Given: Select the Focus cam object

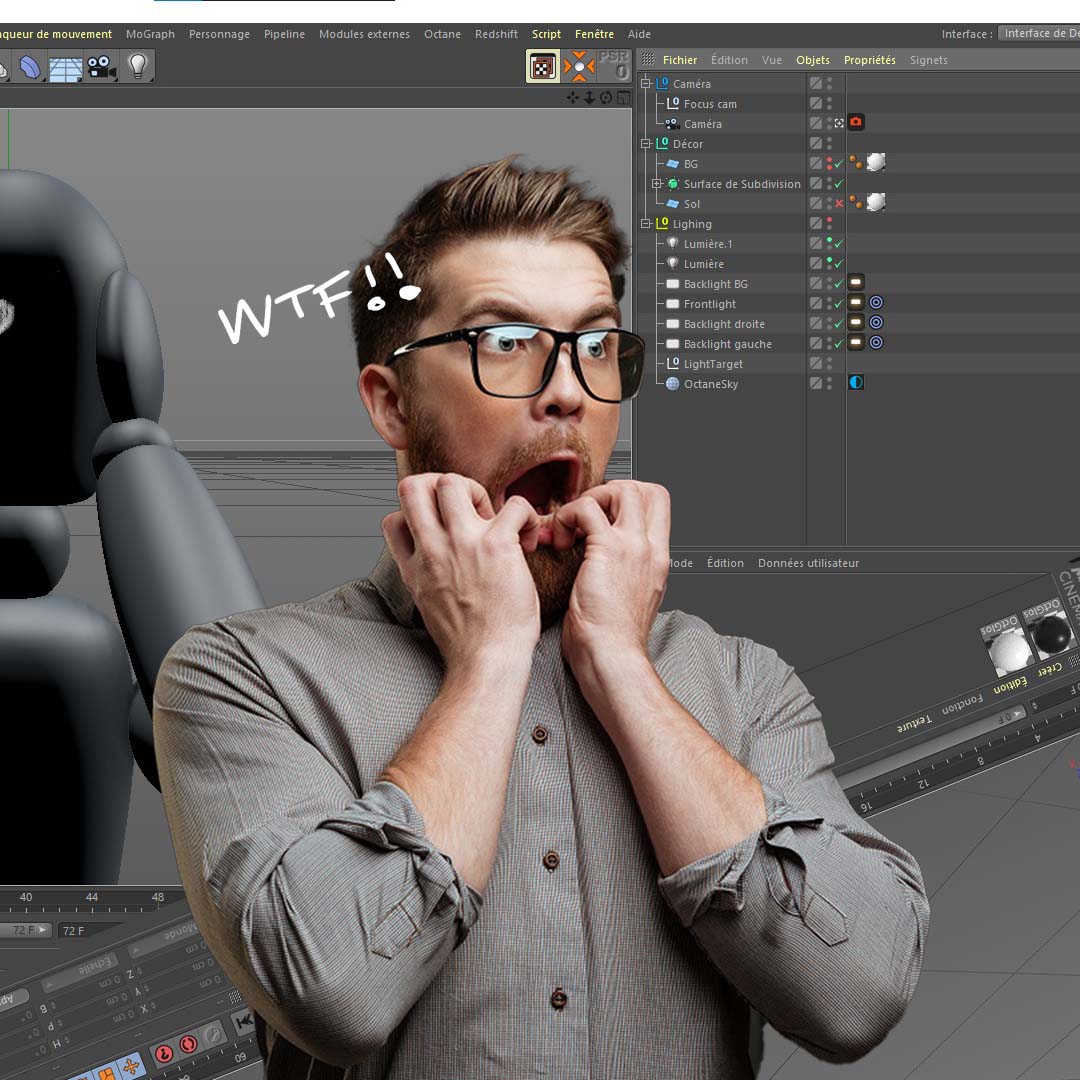Looking at the screenshot, I should [x=710, y=104].
